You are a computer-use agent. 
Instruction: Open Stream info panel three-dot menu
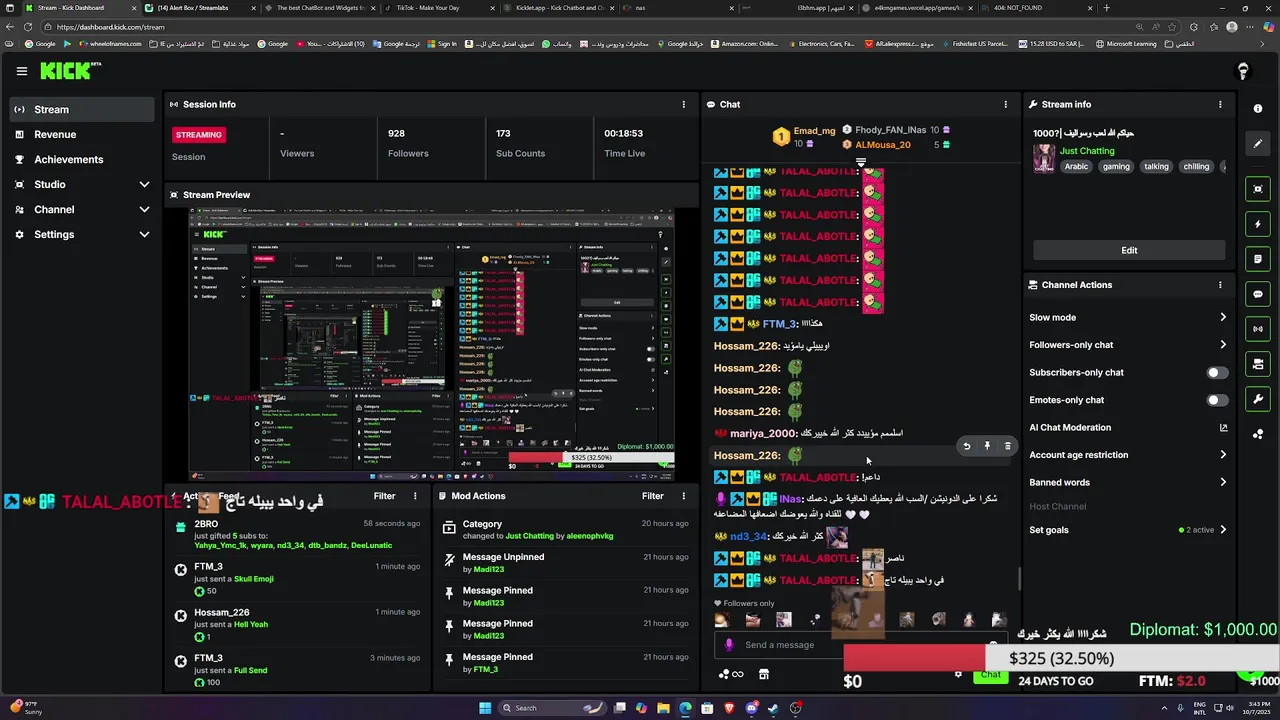(x=1220, y=104)
